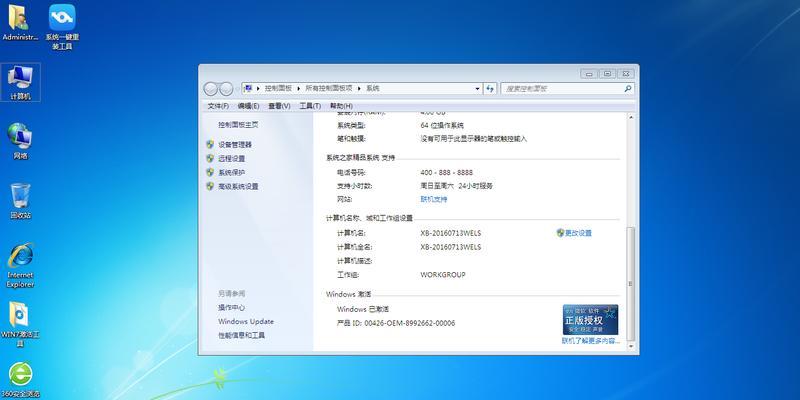800x400 pixels.
Task: Open address bar history dropdown arrow
Action: click(478, 88)
